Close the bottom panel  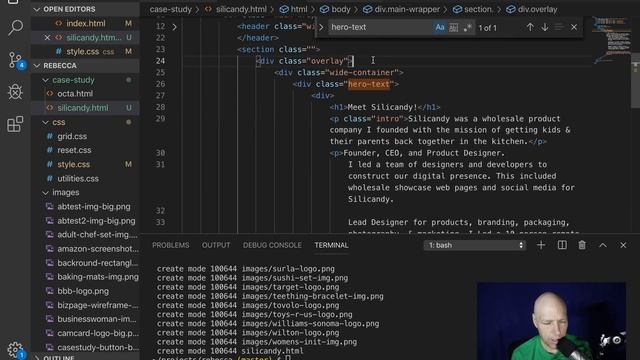pyautogui.click(x=623, y=245)
